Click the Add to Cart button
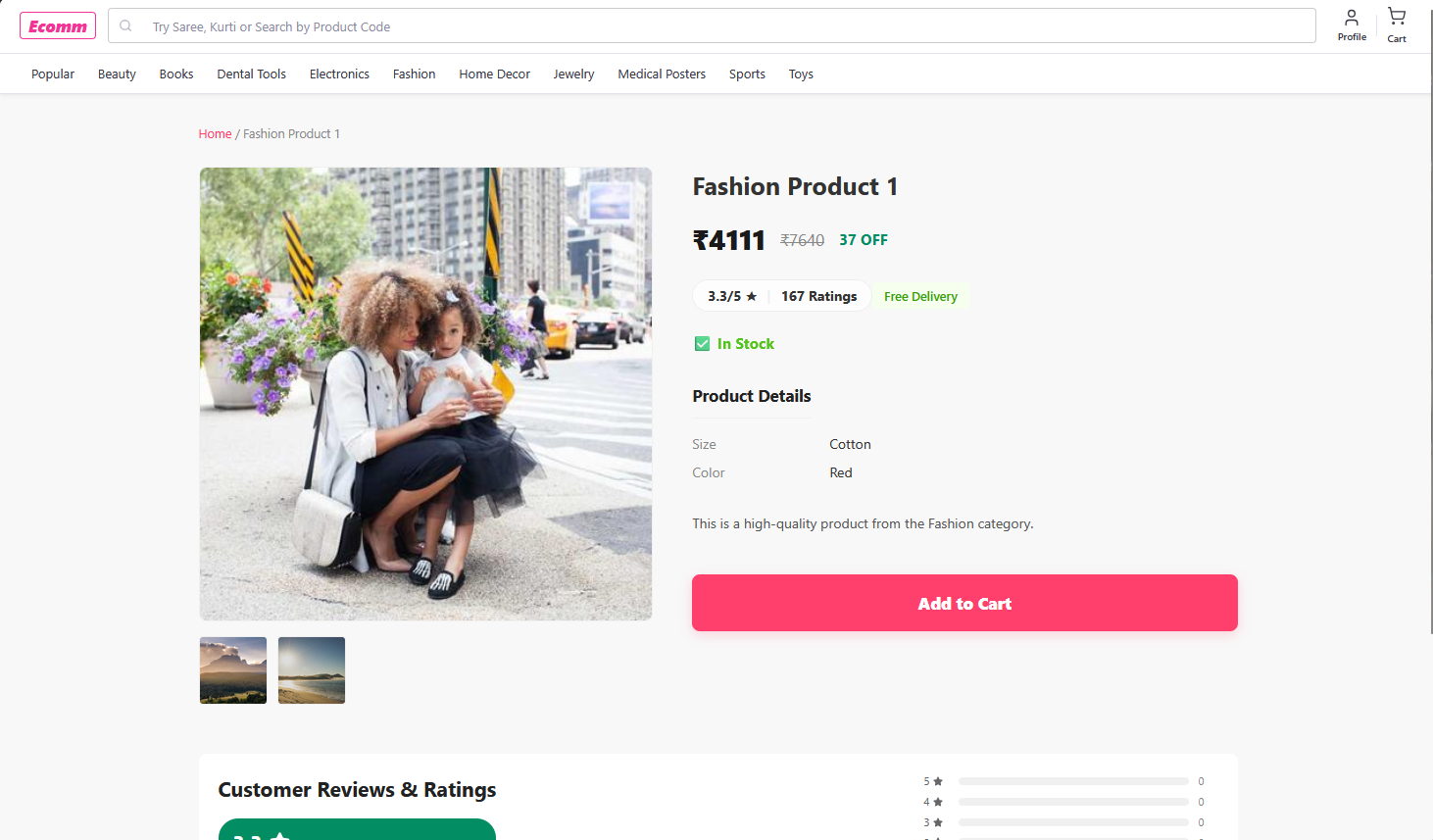The height and width of the screenshot is (840, 1433). point(964,603)
